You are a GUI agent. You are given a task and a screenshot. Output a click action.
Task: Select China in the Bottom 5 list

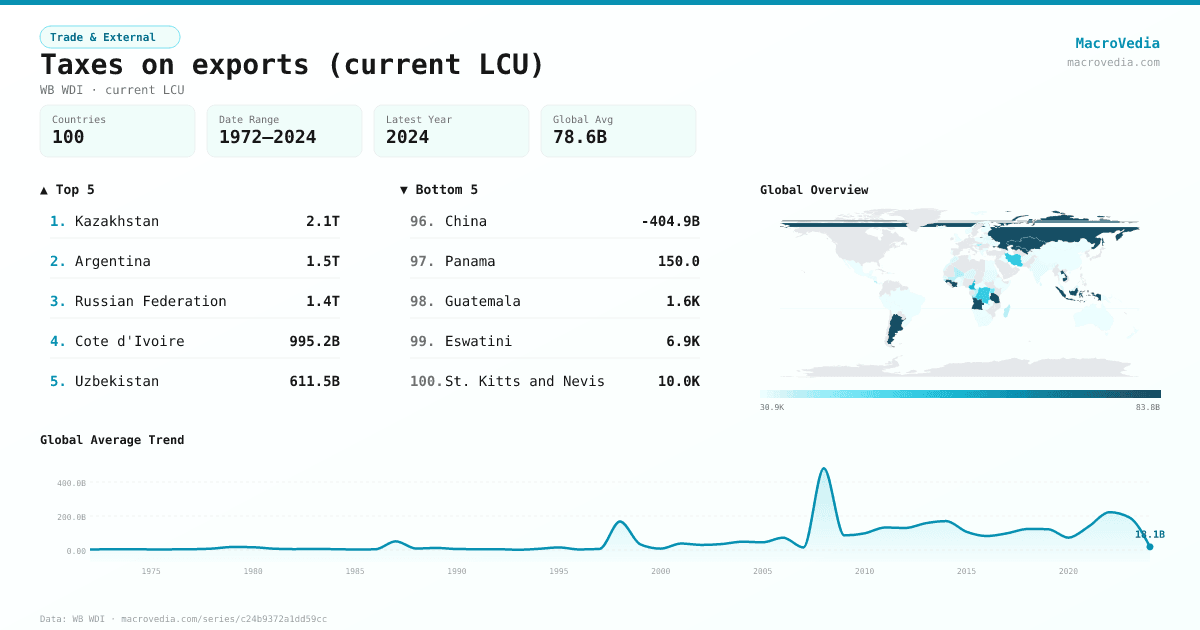point(555,221)
